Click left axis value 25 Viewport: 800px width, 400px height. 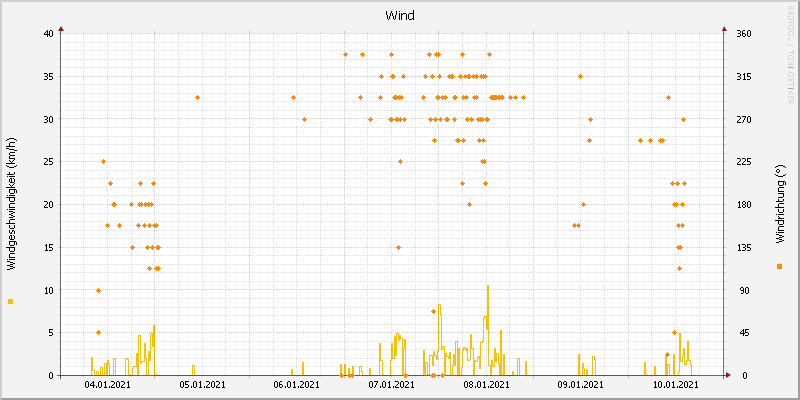(48, 162)
